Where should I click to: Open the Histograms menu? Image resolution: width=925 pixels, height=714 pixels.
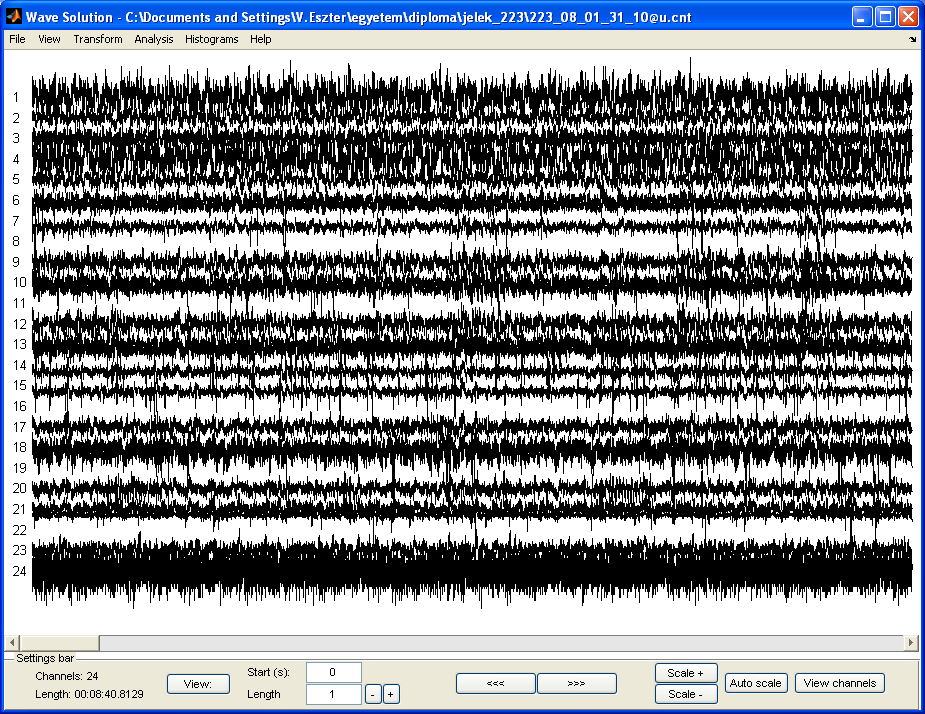point(211,39)
